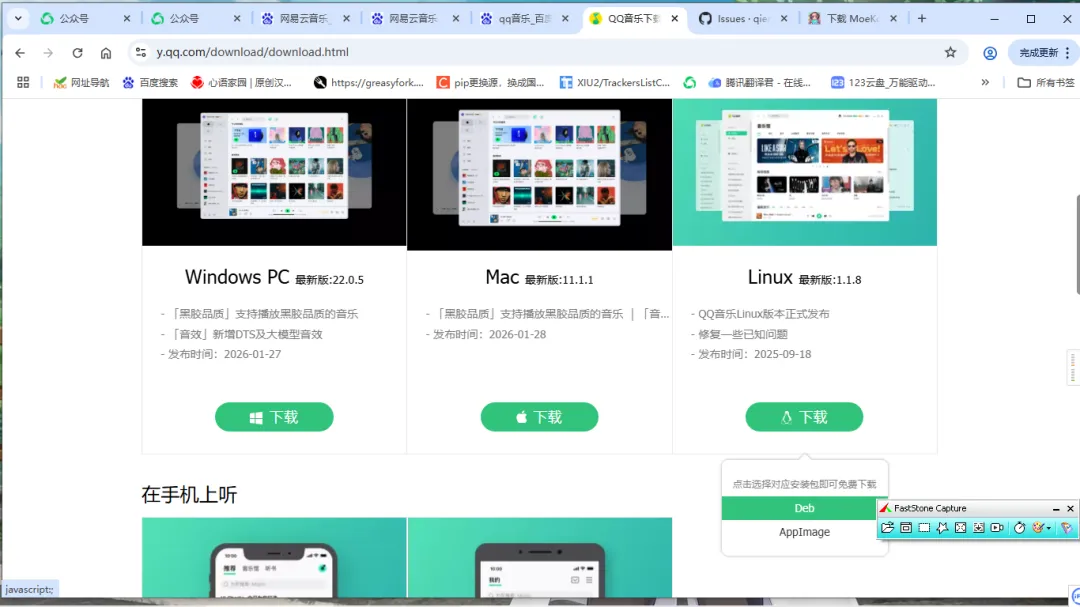Capture scrolling window in FastStone

click(x=978, y=528)
